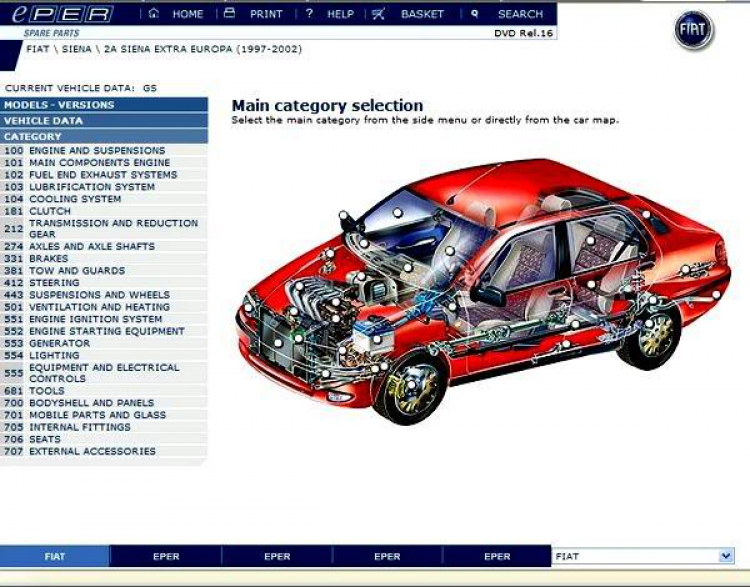Click the ePER logo
The width and height of the screenshot is (750, 587).
point(62,14)
